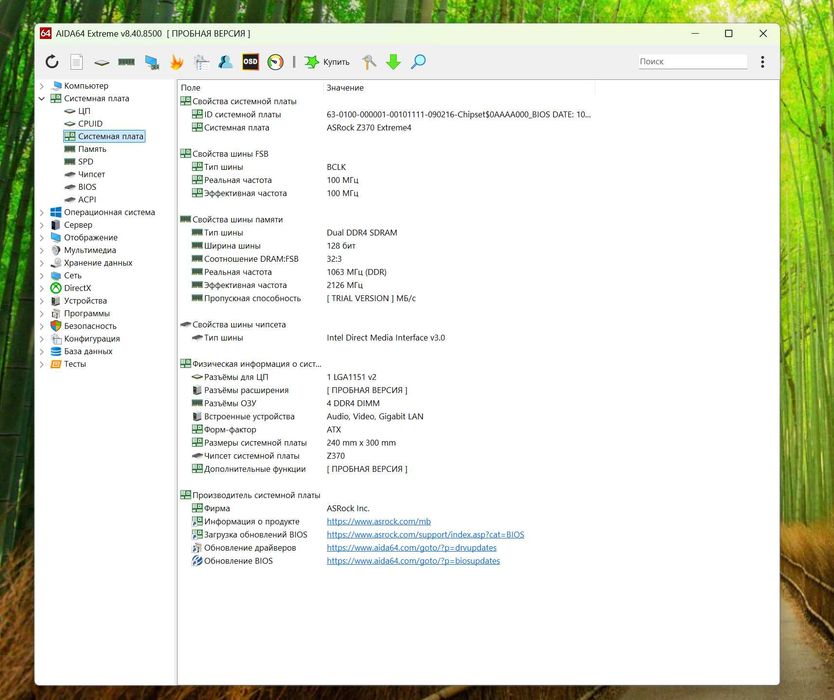Open the OSD panel icon
834x700 pixels.
251,62
